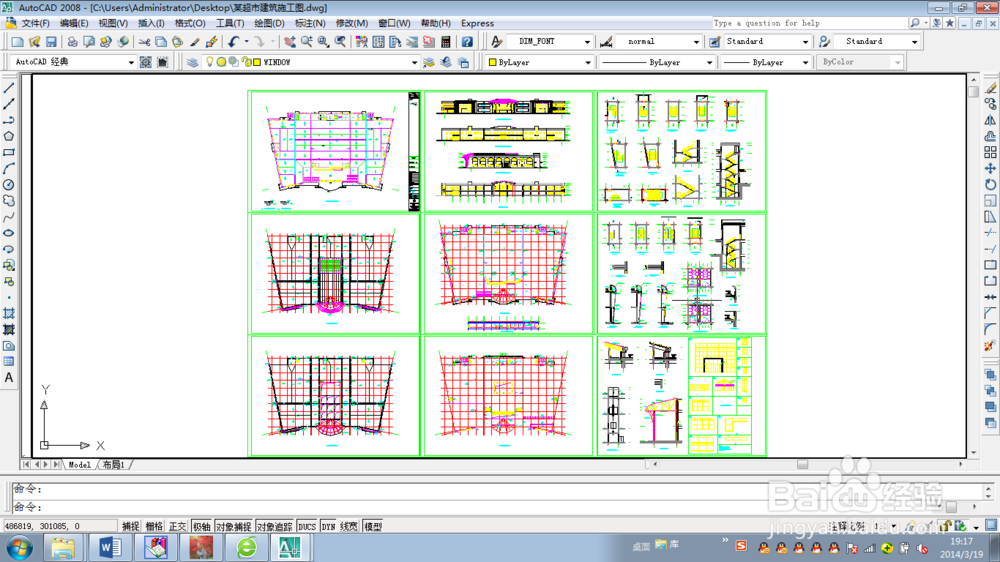Toggle 捕捉 snap mode in status bar
Image resolution: width=1000 pixels, height=562 pixels.
pyautogui.click(x=130, y=526)
